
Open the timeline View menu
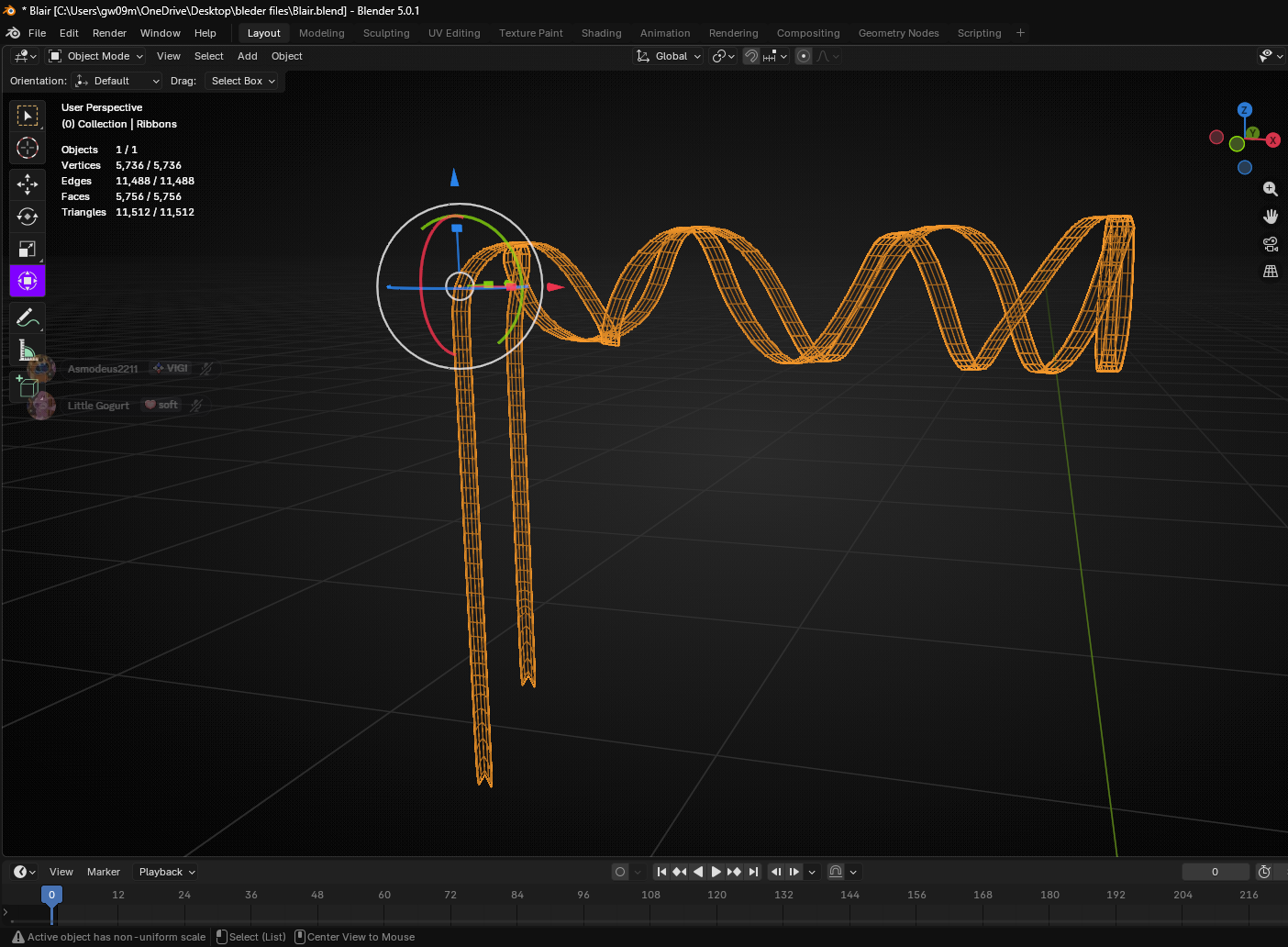[x=61, y=872]
